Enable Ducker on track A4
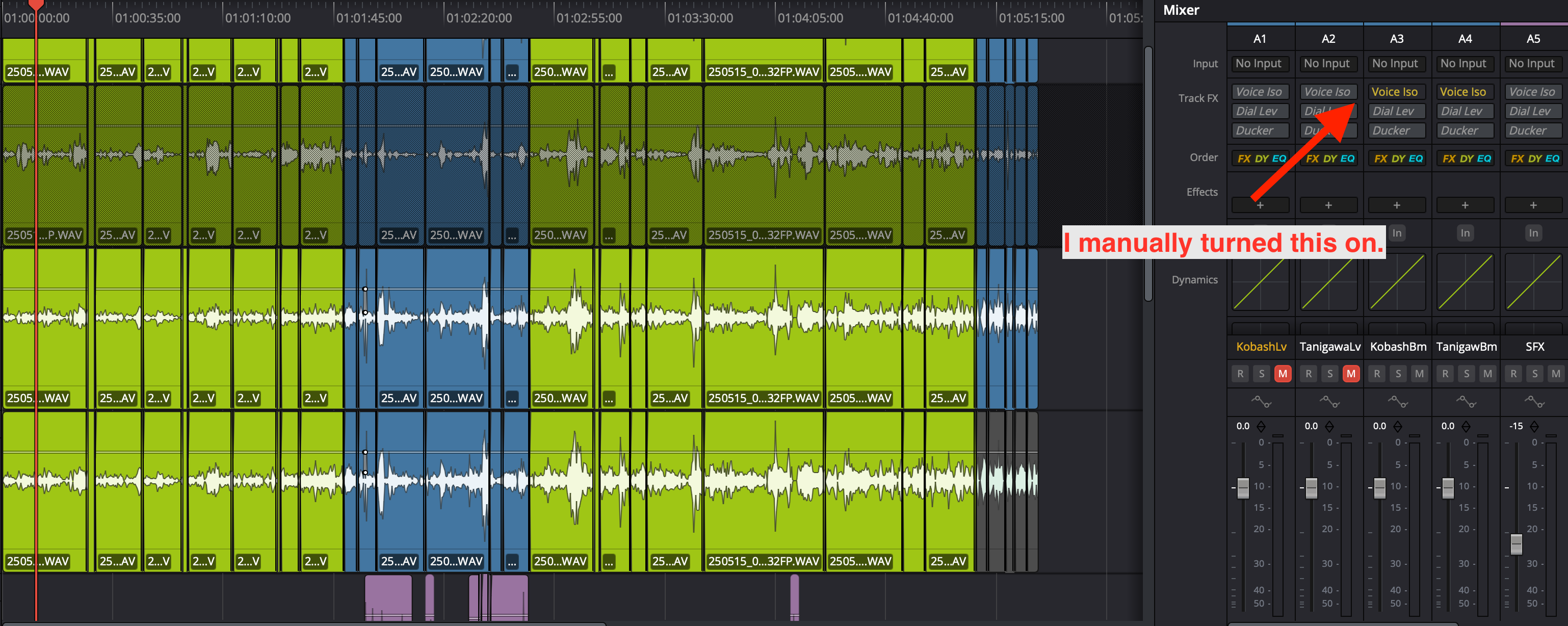This screenshot has width=1568, height=626. tap(1465, 131)
